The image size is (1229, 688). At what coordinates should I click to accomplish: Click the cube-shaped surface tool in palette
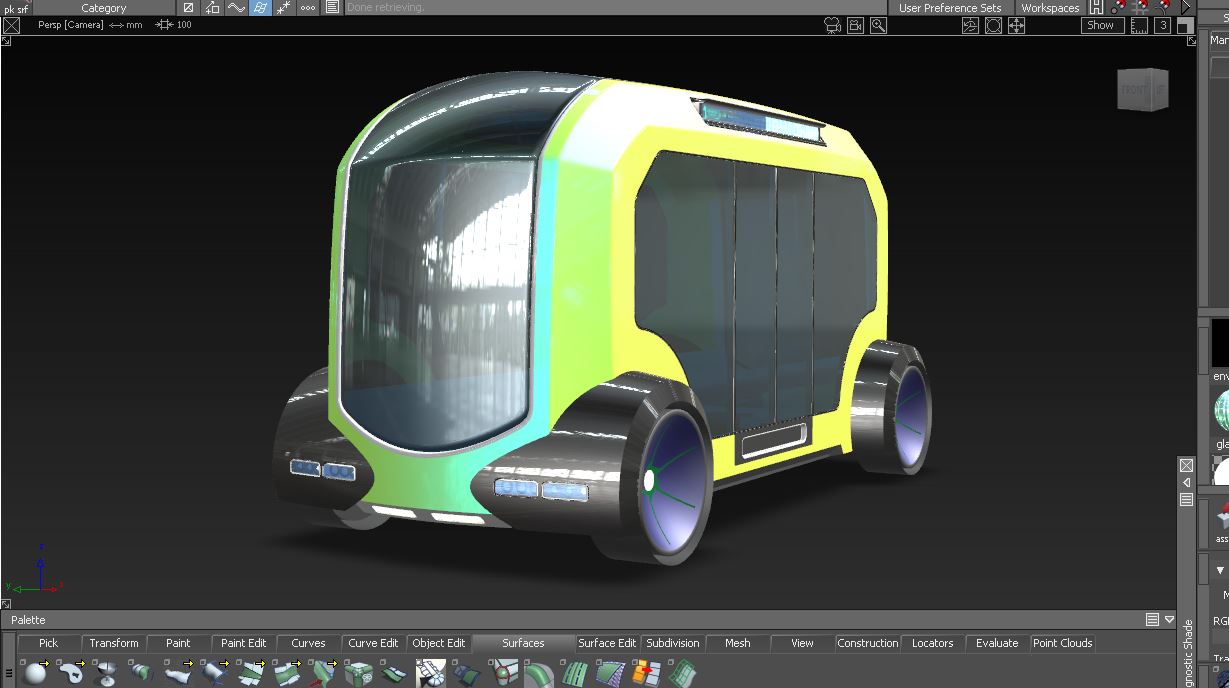click(x=358, y=673)
